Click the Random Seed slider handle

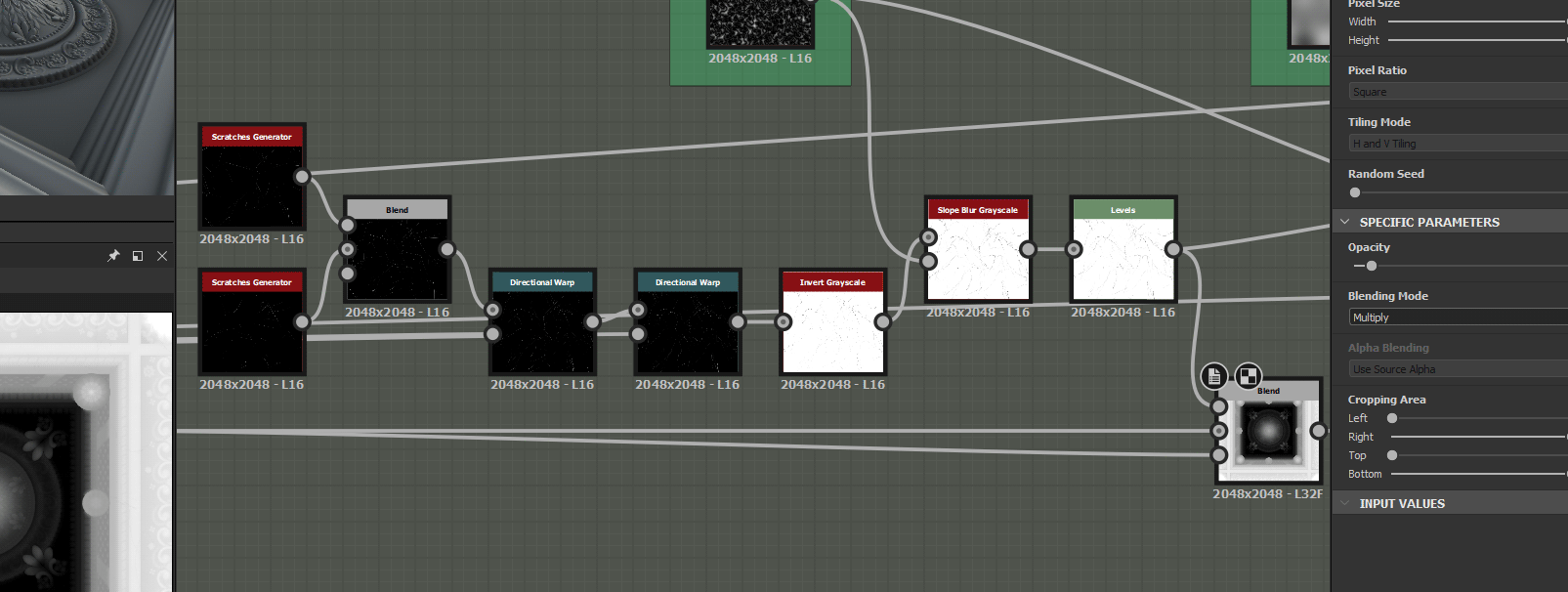pyautogui.click(x=1355, y=192)
